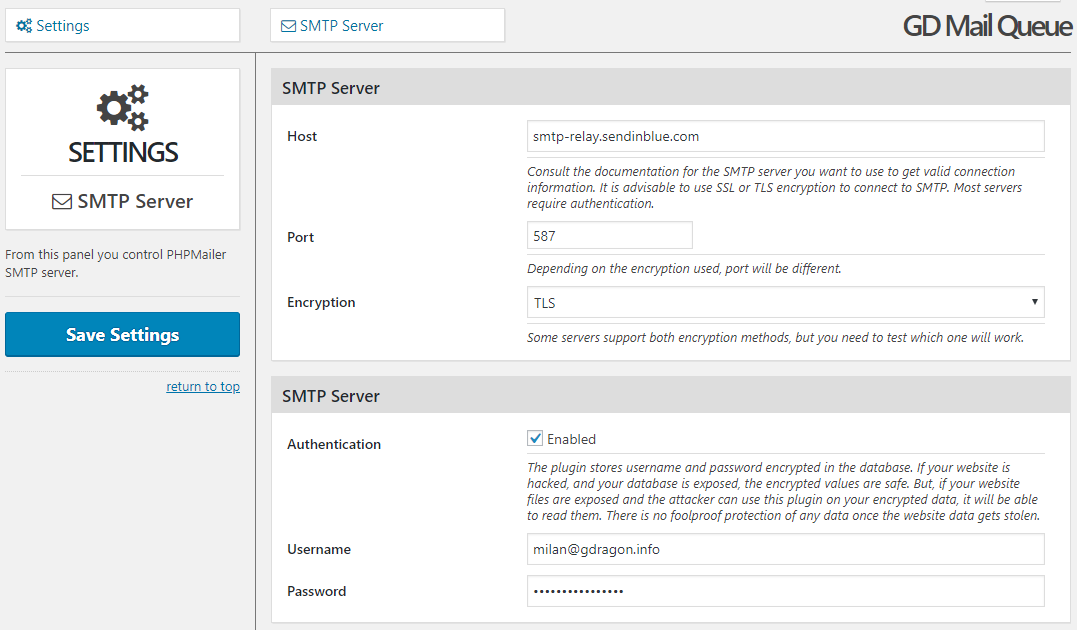Click the Authentication field label
The width and height of the screenshot is (1077, 630).
(334, 444)
